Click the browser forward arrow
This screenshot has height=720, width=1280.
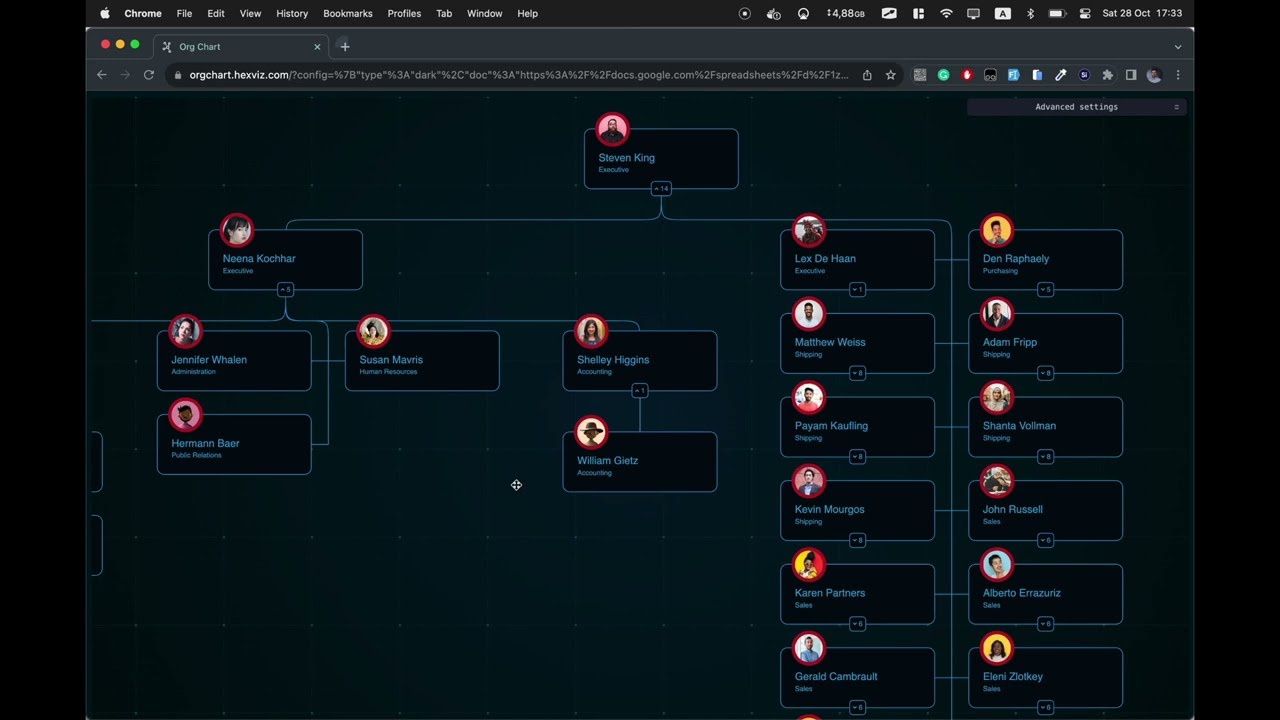pyautogui.click(x=125, y=75)
